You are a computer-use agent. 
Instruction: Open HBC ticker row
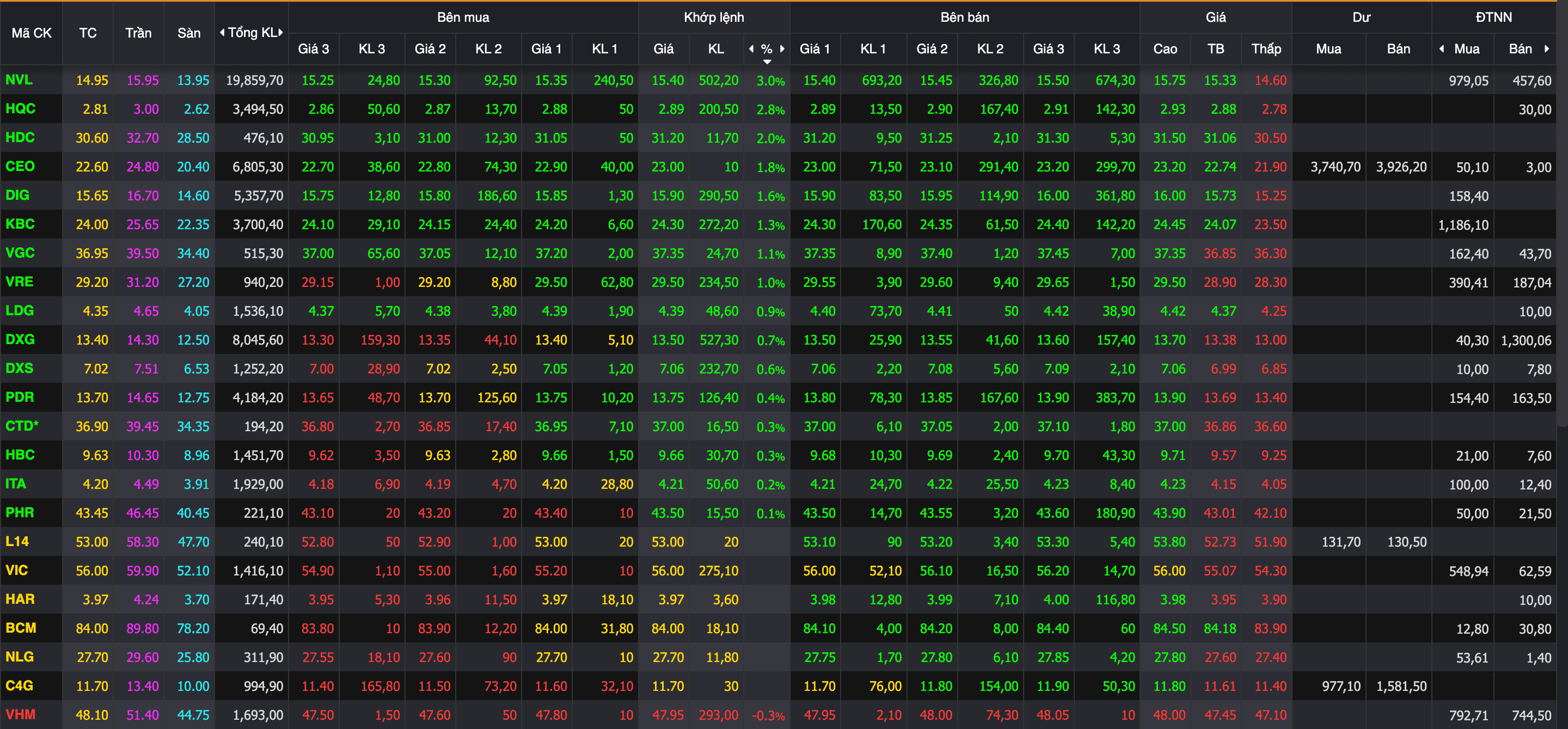(20, 455)
